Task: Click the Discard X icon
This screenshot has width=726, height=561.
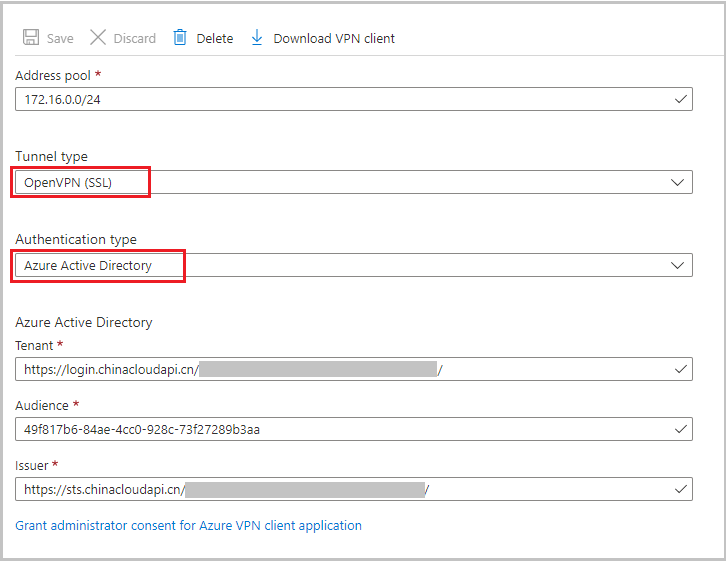Action: (98, 37)
